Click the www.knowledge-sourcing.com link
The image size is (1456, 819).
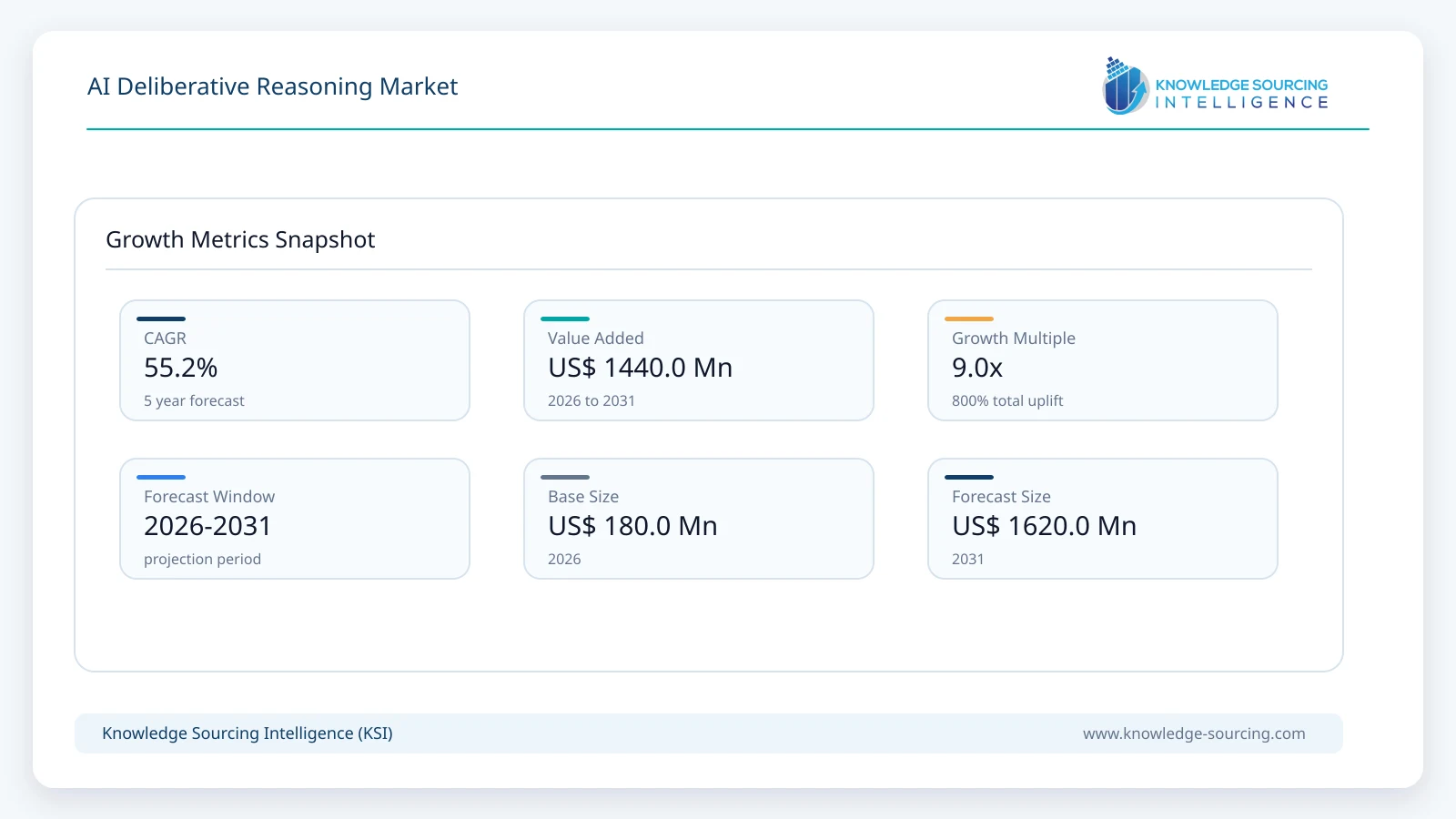[1194, 733]
